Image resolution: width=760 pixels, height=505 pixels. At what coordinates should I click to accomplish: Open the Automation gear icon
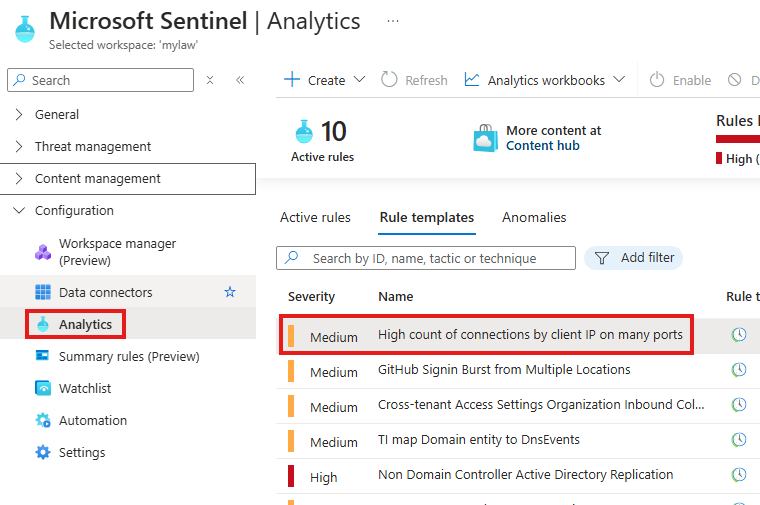tap(43, 421)
